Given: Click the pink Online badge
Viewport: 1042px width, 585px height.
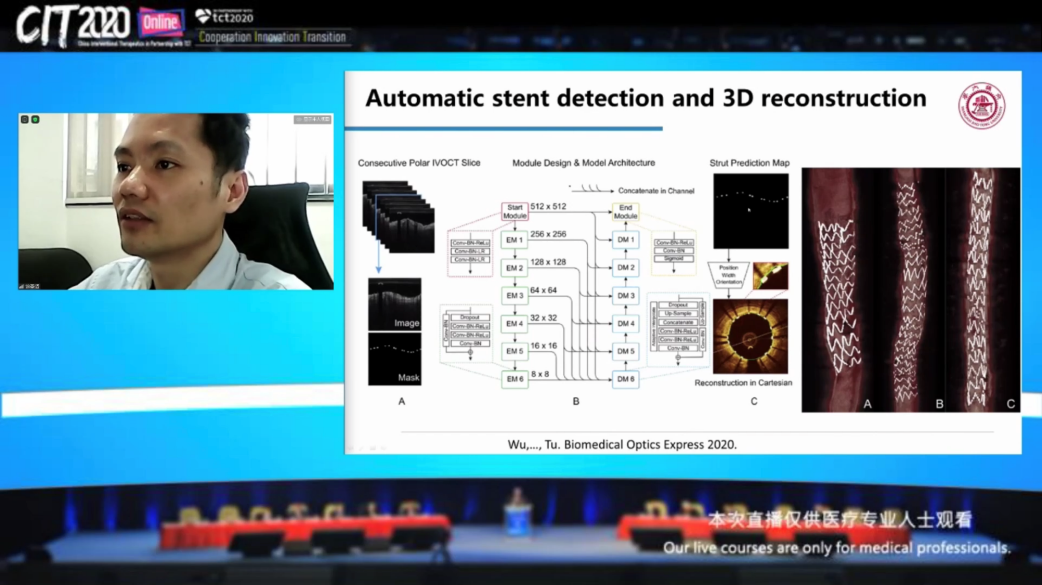Looking at the screenshot, I should (160, 21).
